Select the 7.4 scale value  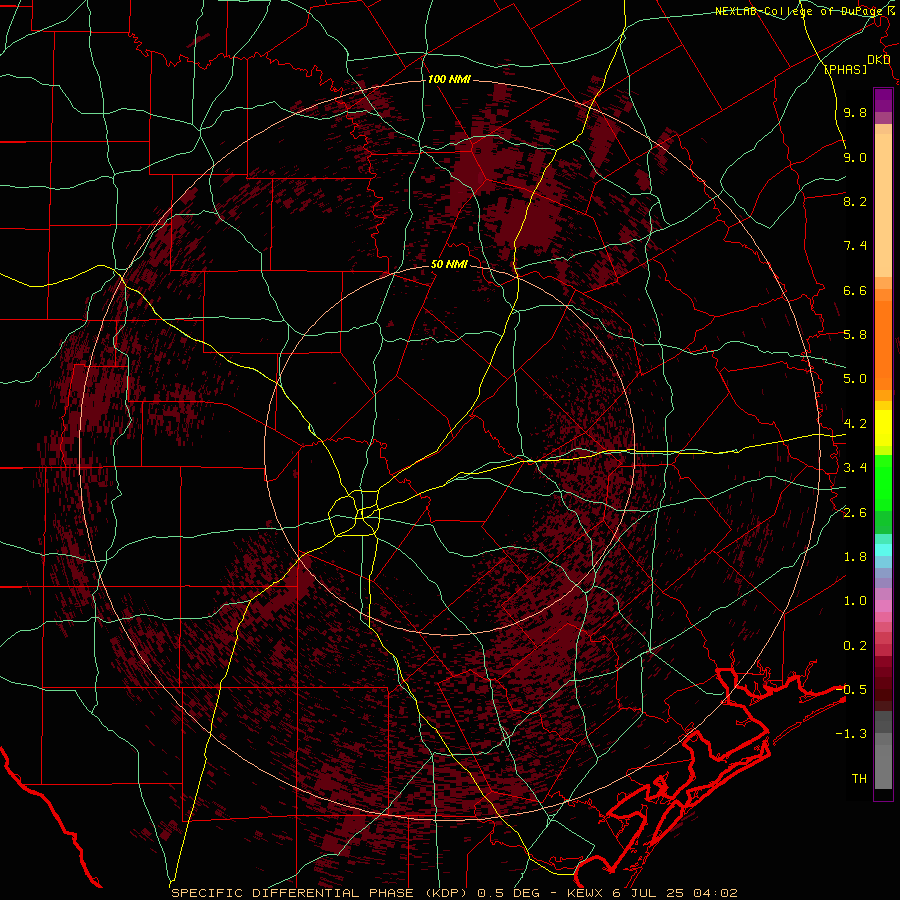pyautogui.click(x=855, y=246)
